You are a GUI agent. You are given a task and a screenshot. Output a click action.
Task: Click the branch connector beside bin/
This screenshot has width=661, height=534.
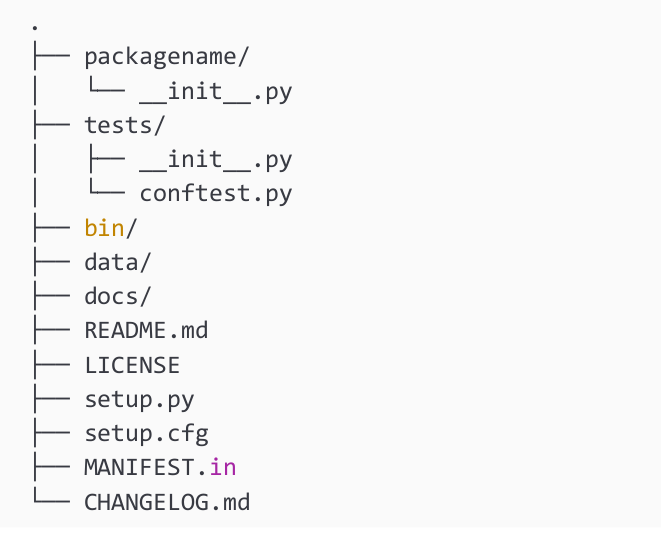50,228
